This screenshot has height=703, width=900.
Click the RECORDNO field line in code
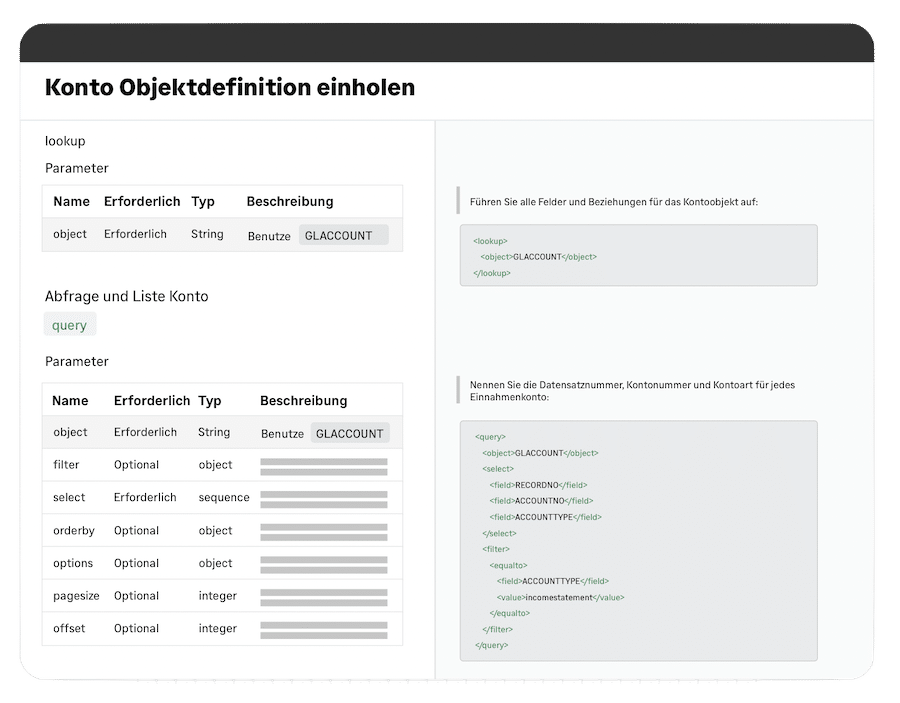[538, 485]
